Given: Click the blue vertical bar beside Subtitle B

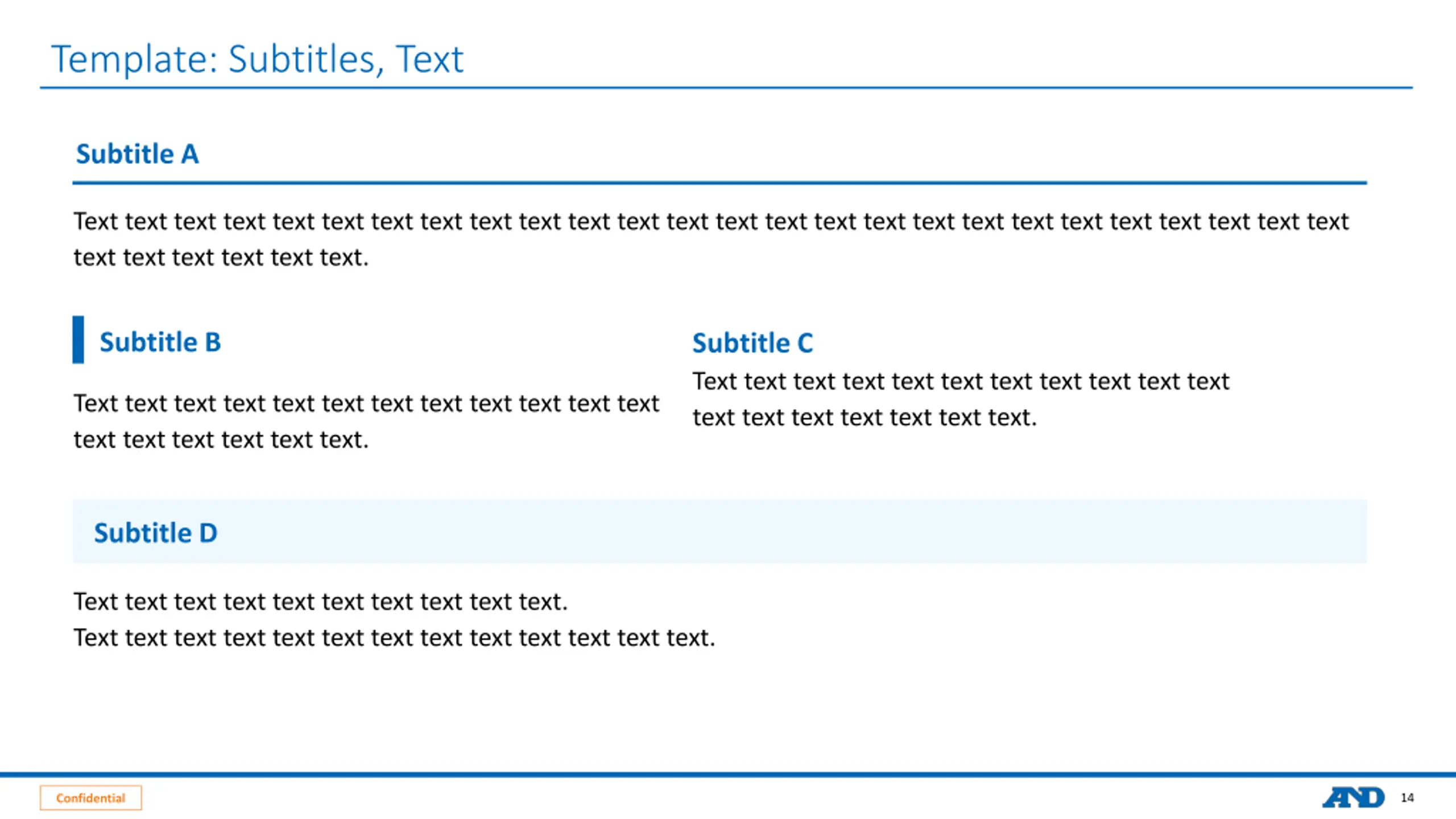Looking at the screenshot, I should pos(78,340).
